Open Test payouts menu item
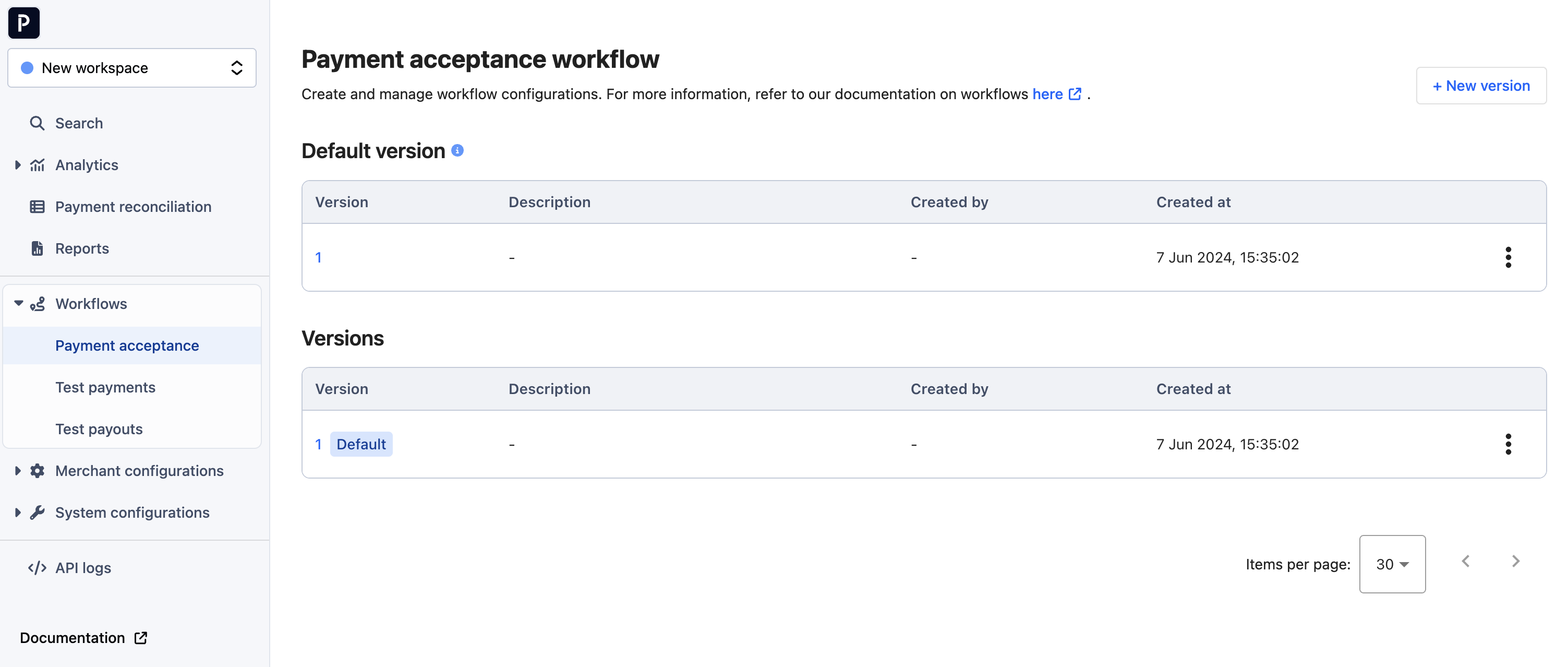 99,430
